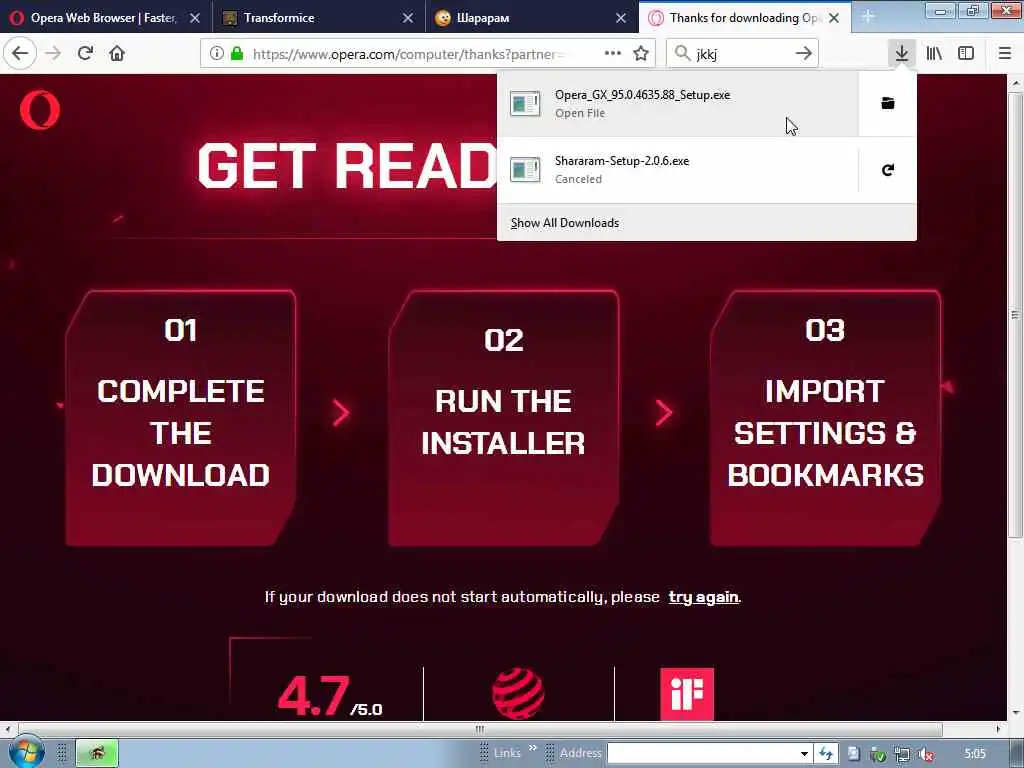The height and width of the screenshot is (768, 1024).
Task: Open containing folder for Opera GX setup
Action: (x=888, y=103)
